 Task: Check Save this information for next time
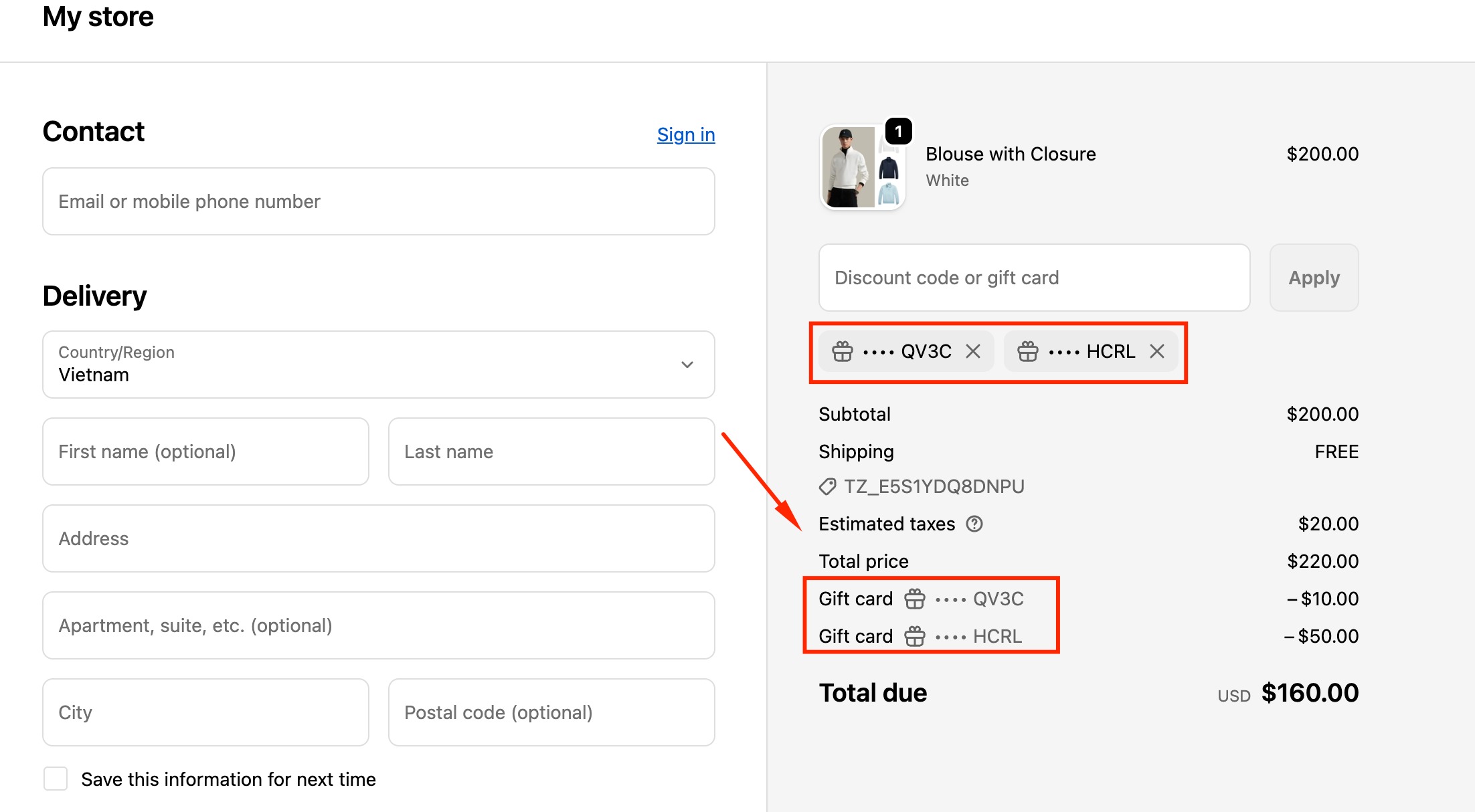(56, 779)
